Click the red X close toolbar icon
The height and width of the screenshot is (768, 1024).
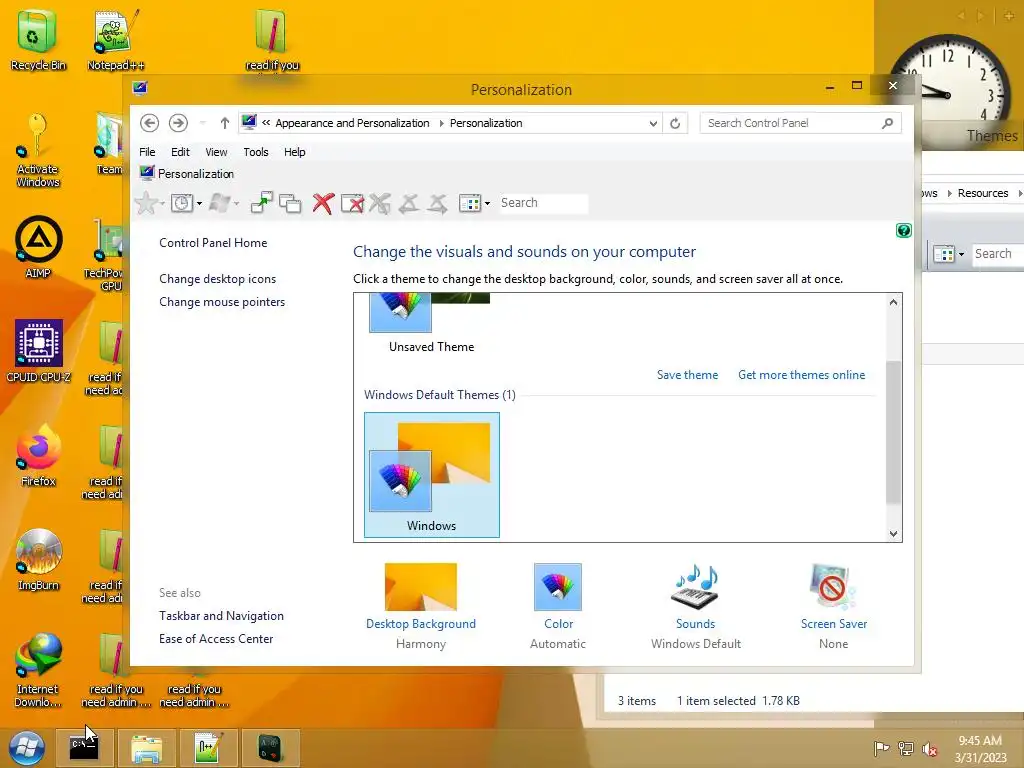[323, 203]
